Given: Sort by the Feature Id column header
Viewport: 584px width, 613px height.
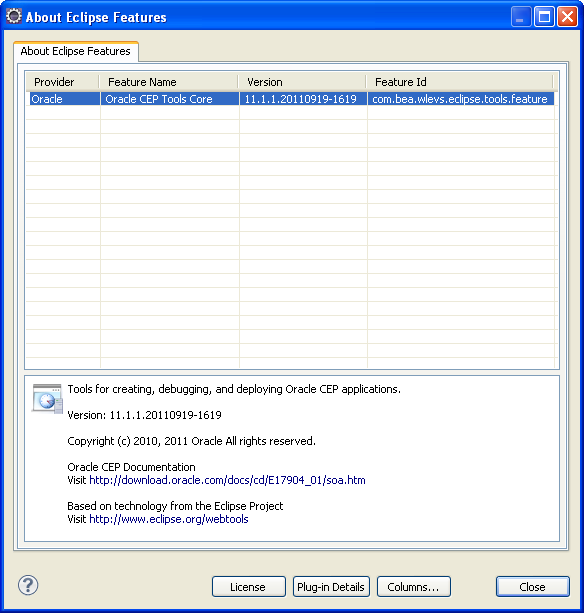Looking at the screenshot, I should click(459, 82).
